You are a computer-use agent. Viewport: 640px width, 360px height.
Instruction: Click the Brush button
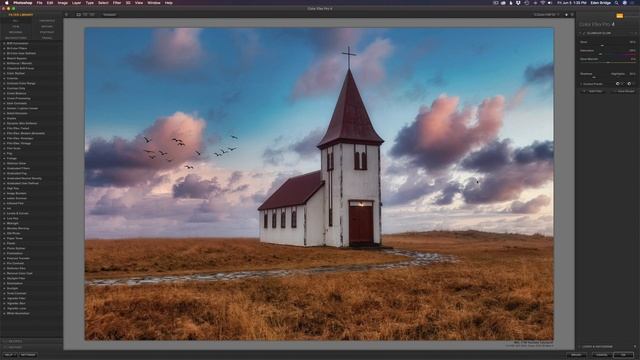point(576,355)
